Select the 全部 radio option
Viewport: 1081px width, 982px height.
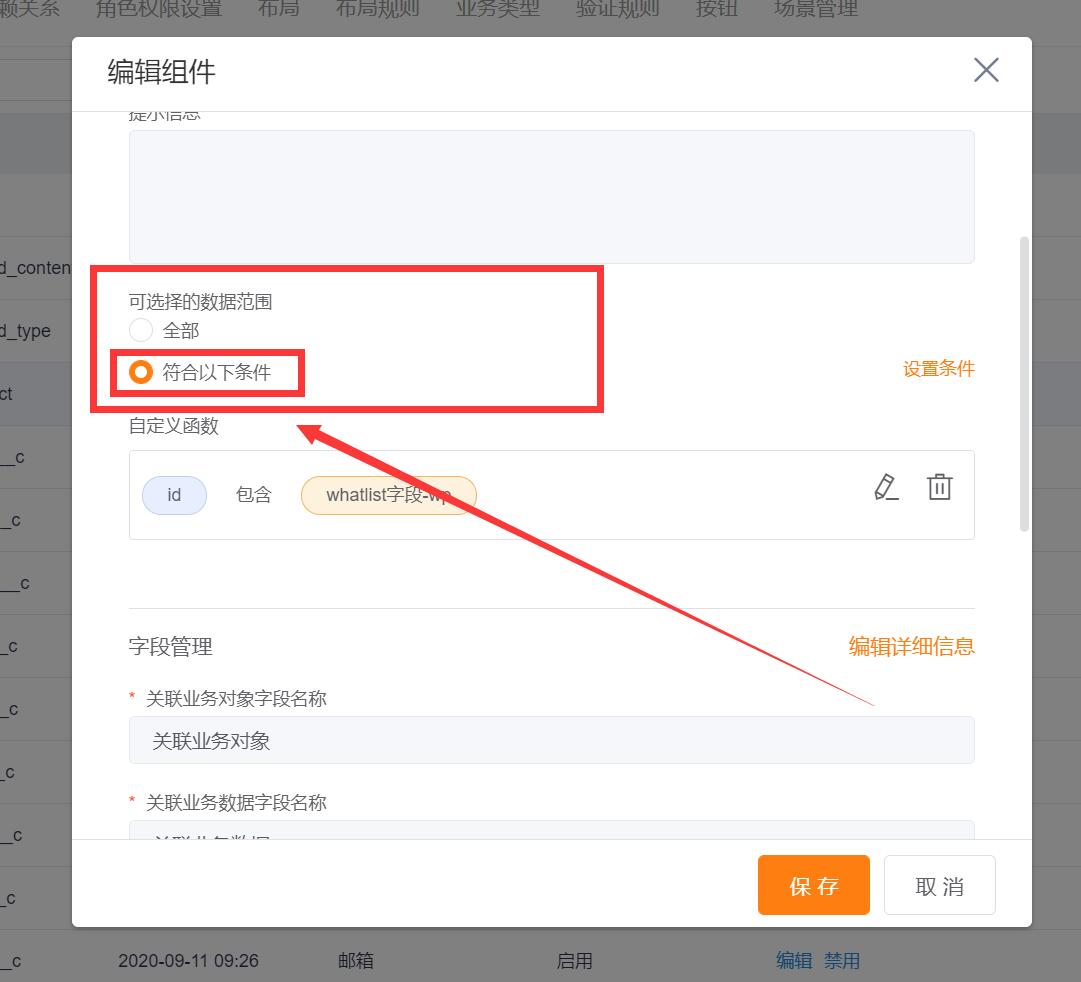(x=141, y=330)
